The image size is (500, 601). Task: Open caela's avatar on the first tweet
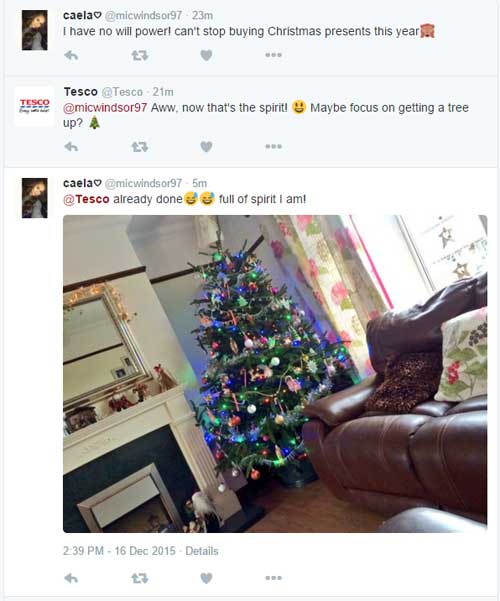(x=35, y=30)
